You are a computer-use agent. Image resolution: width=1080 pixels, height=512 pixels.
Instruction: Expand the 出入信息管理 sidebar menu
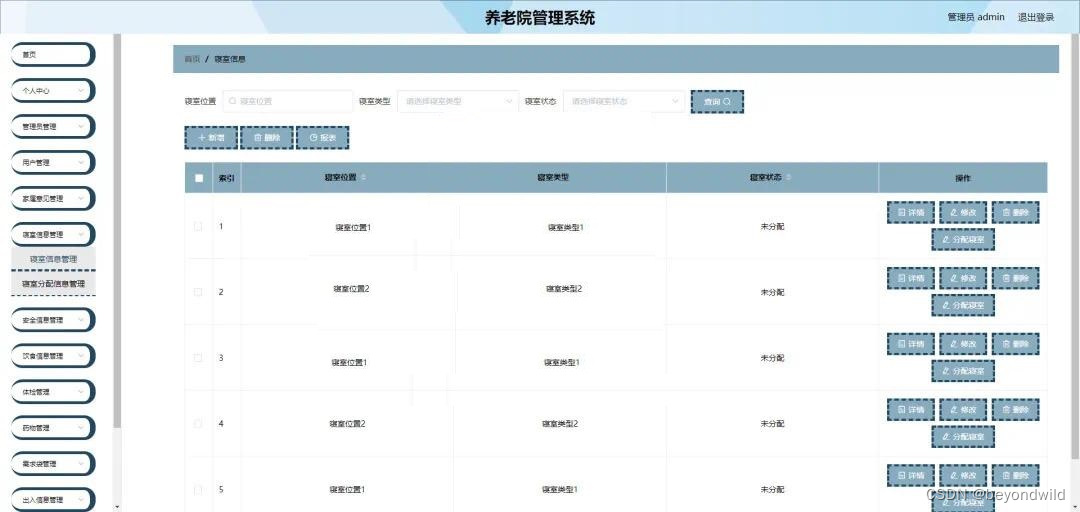click(x=52, y=500)
